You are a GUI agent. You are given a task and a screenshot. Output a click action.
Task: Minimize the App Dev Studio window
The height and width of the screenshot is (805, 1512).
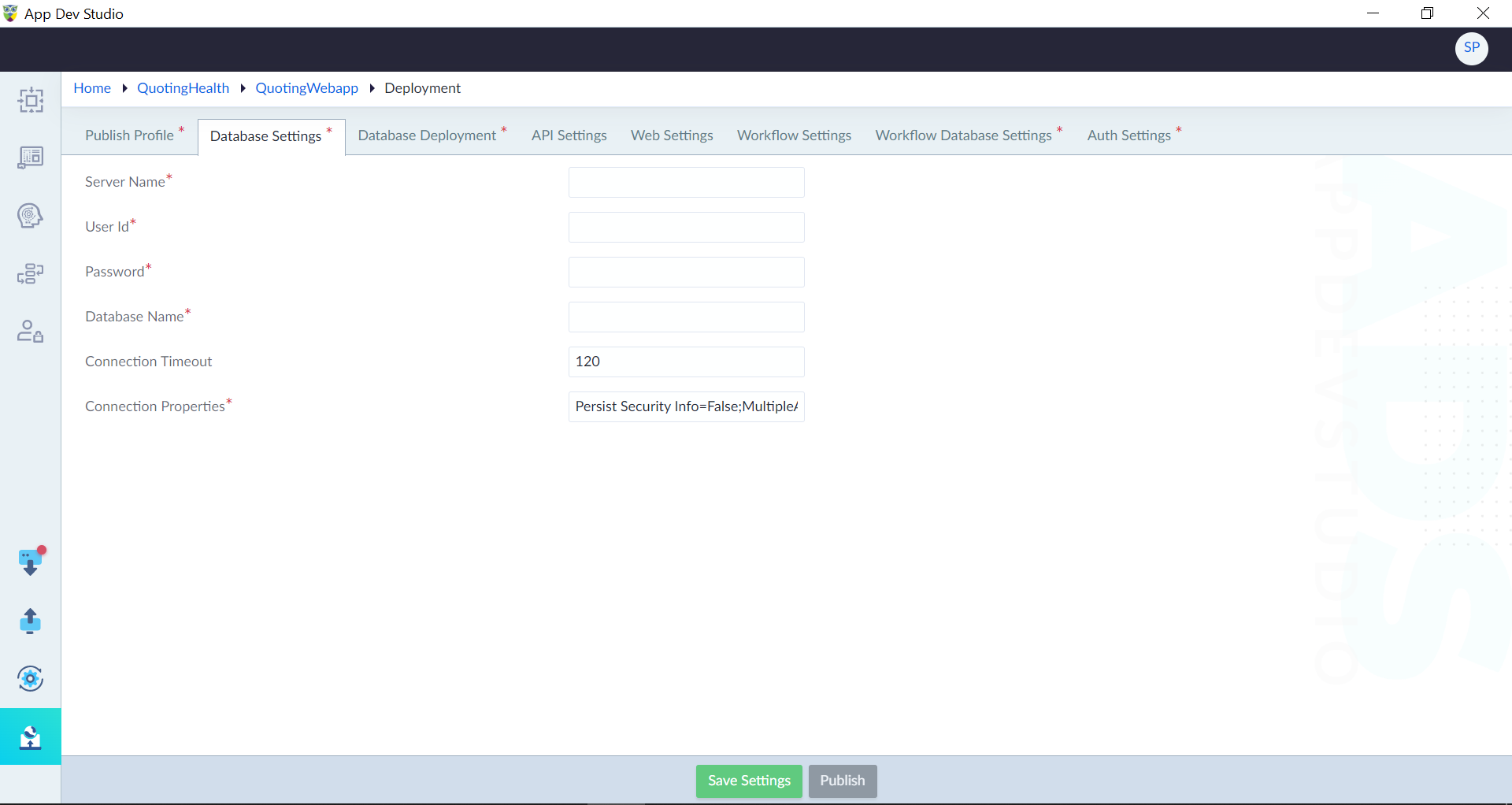click(x=1373, y=13)
